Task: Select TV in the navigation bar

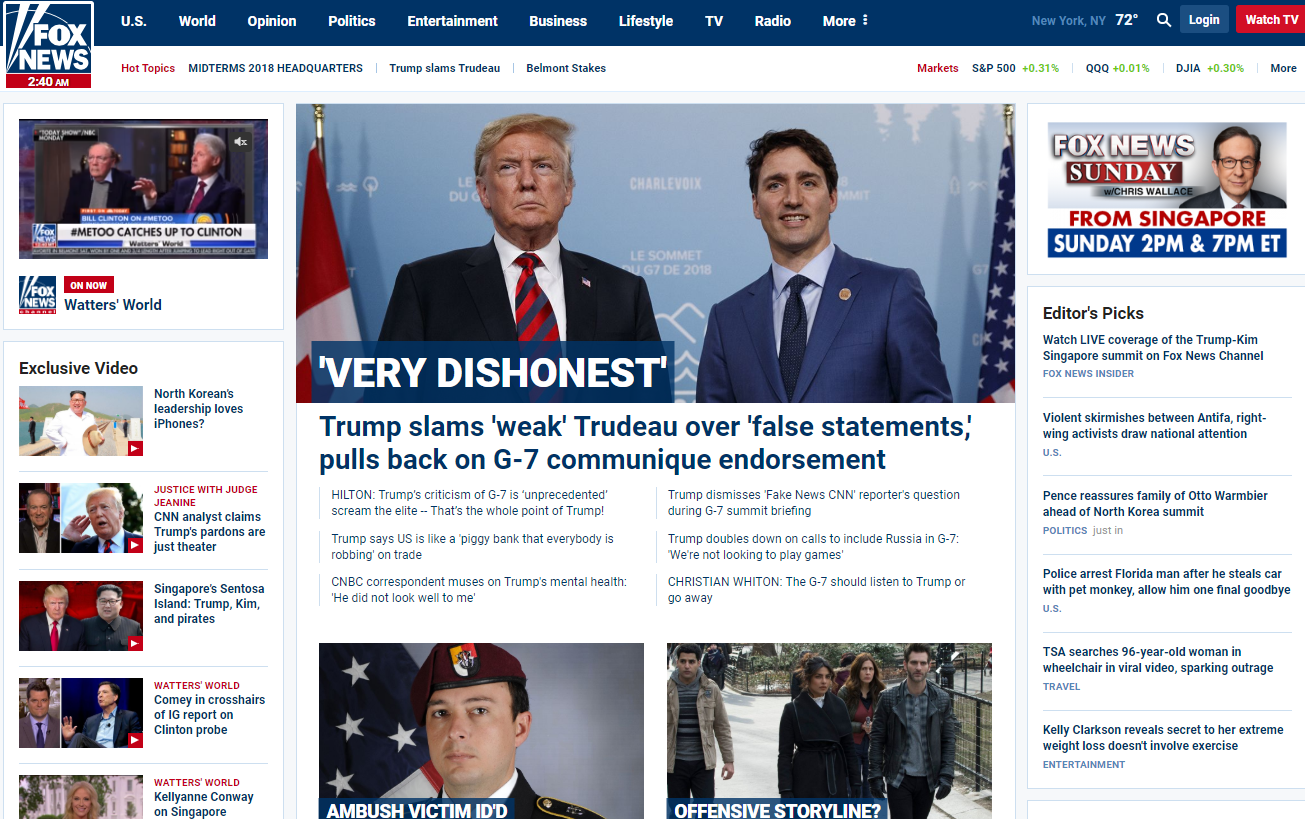Action: tap(714, 21)
